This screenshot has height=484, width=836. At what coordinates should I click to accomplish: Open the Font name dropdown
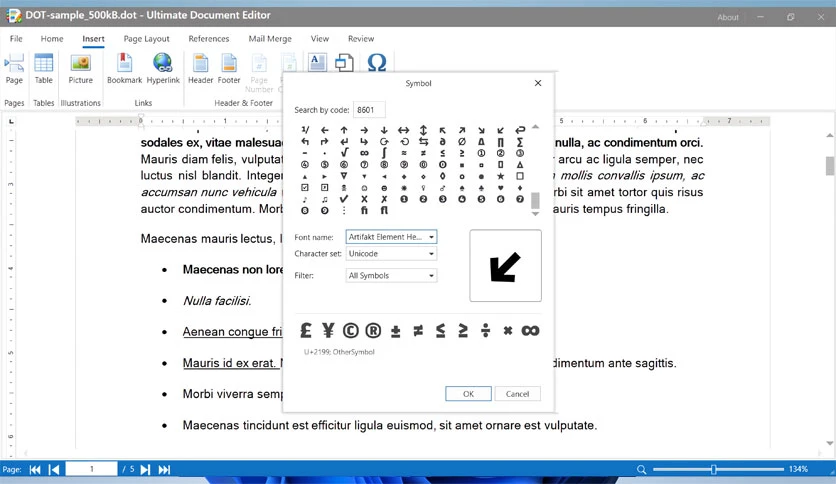point(391,237)
